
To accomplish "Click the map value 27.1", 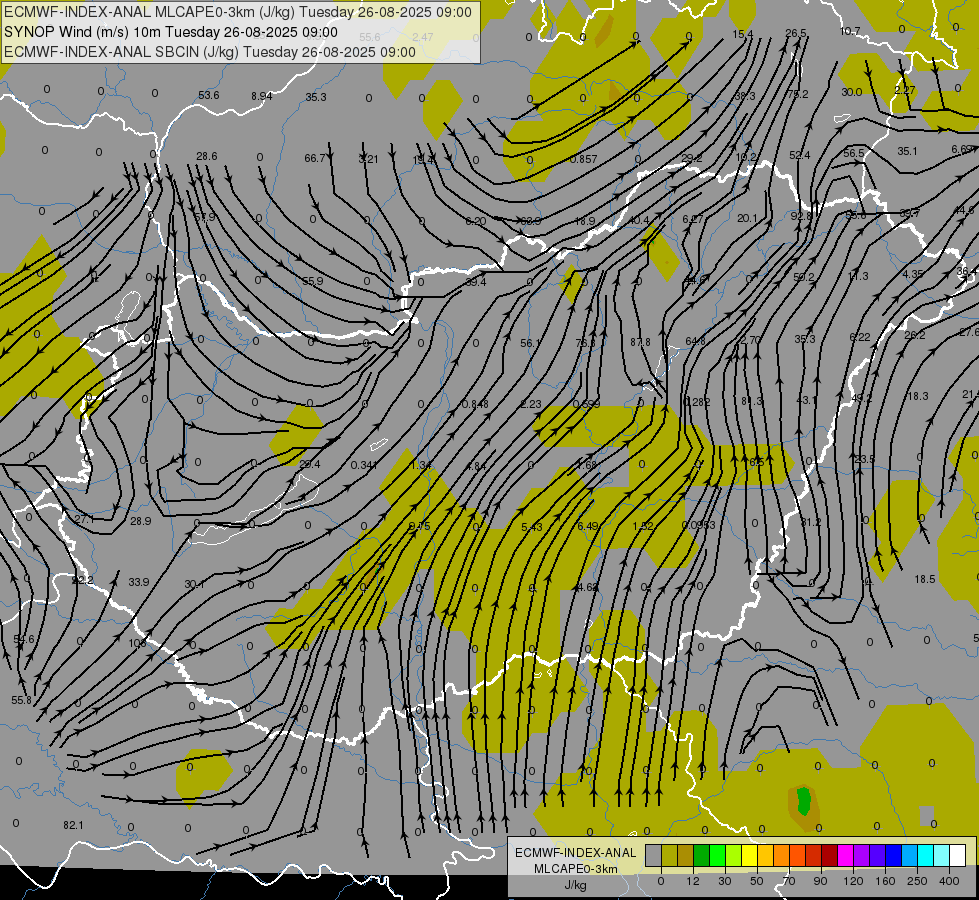I will (84, 519).
